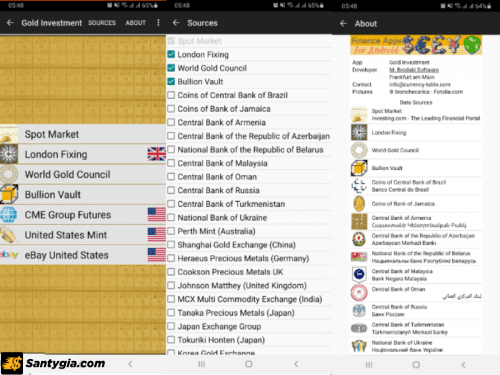Select the World Gold Council ring icon
The width and height of the screenshot is (500, 375).
(x=9, y=174)
